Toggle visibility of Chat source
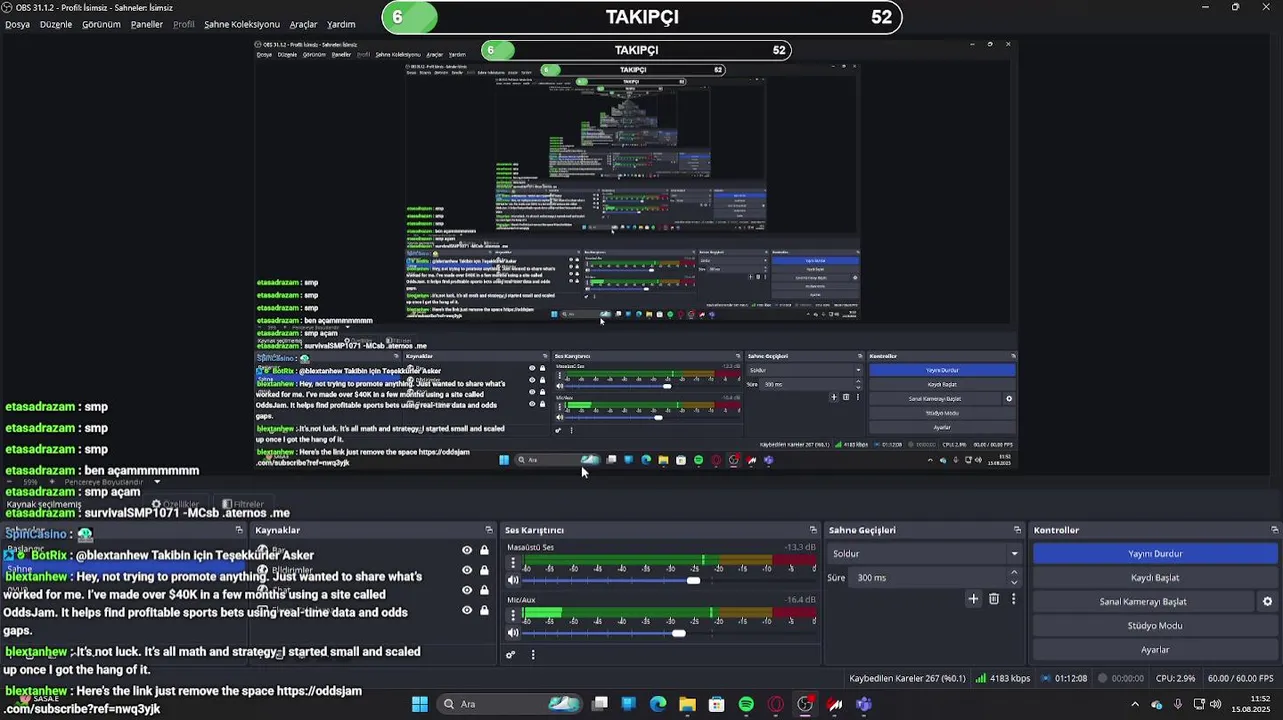This screenshot has width=1283, height=720. click(x=466, y=590)
